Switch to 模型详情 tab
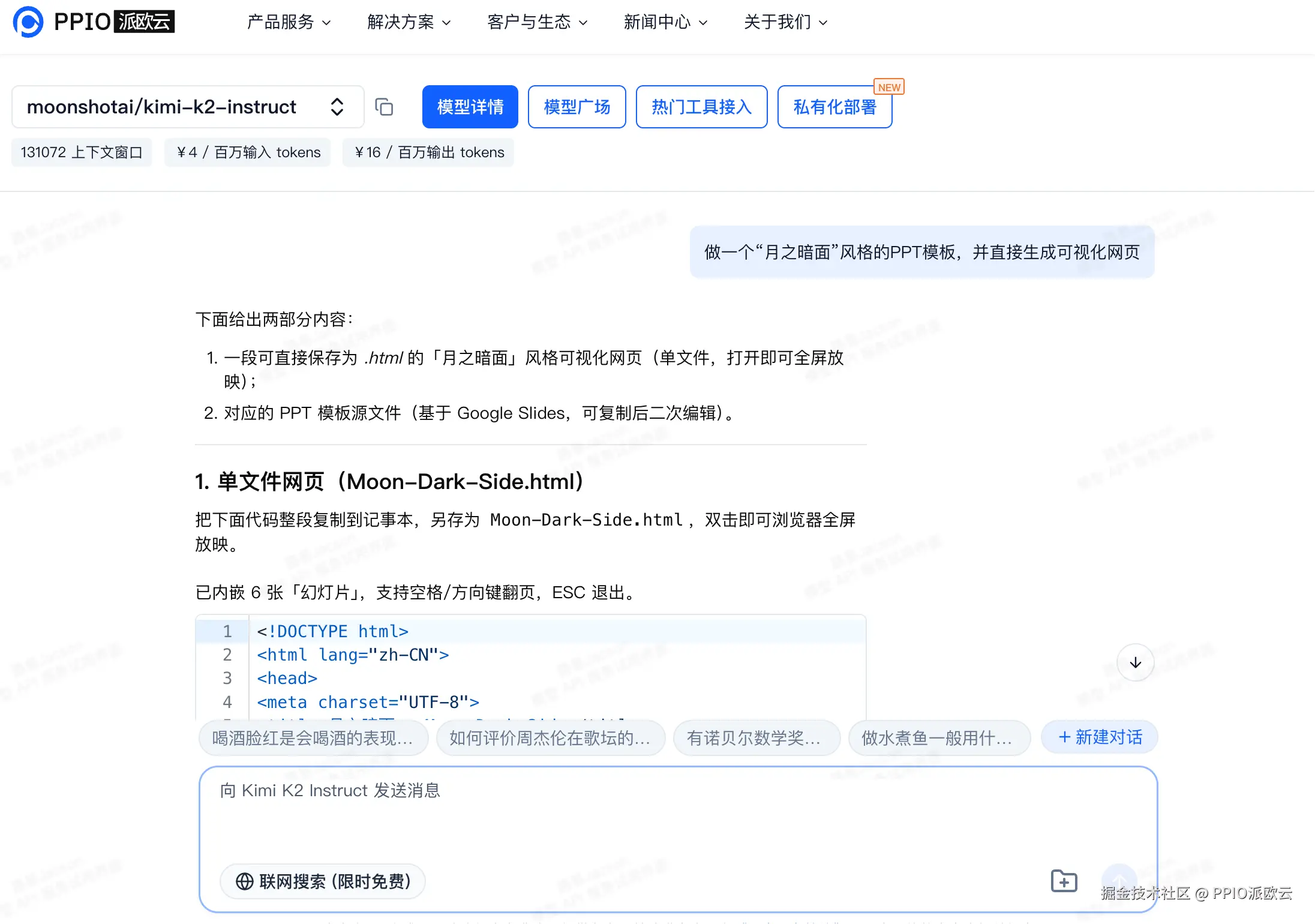1315x924 pixels. [x=470, y=107]
